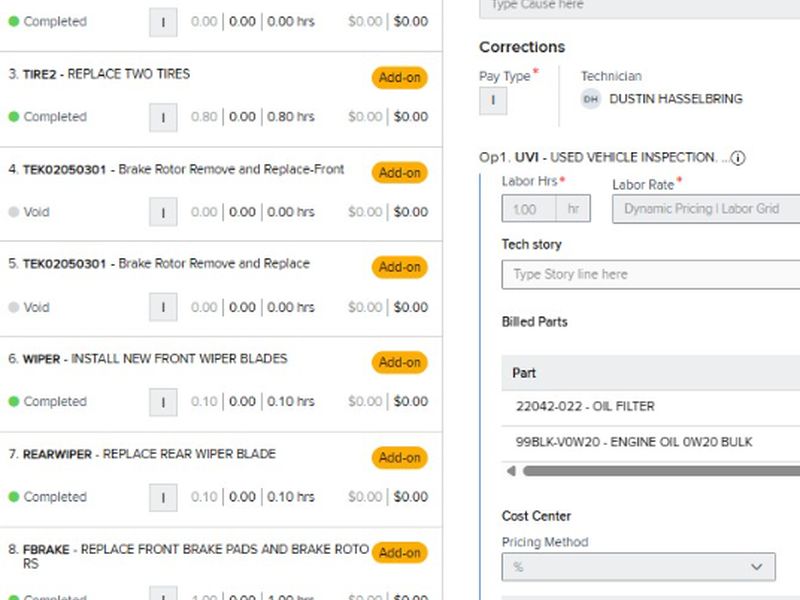800x600 pixels.
Task: Select operation 6 WIPER install front wiper blades
Action: coord(155,359)
